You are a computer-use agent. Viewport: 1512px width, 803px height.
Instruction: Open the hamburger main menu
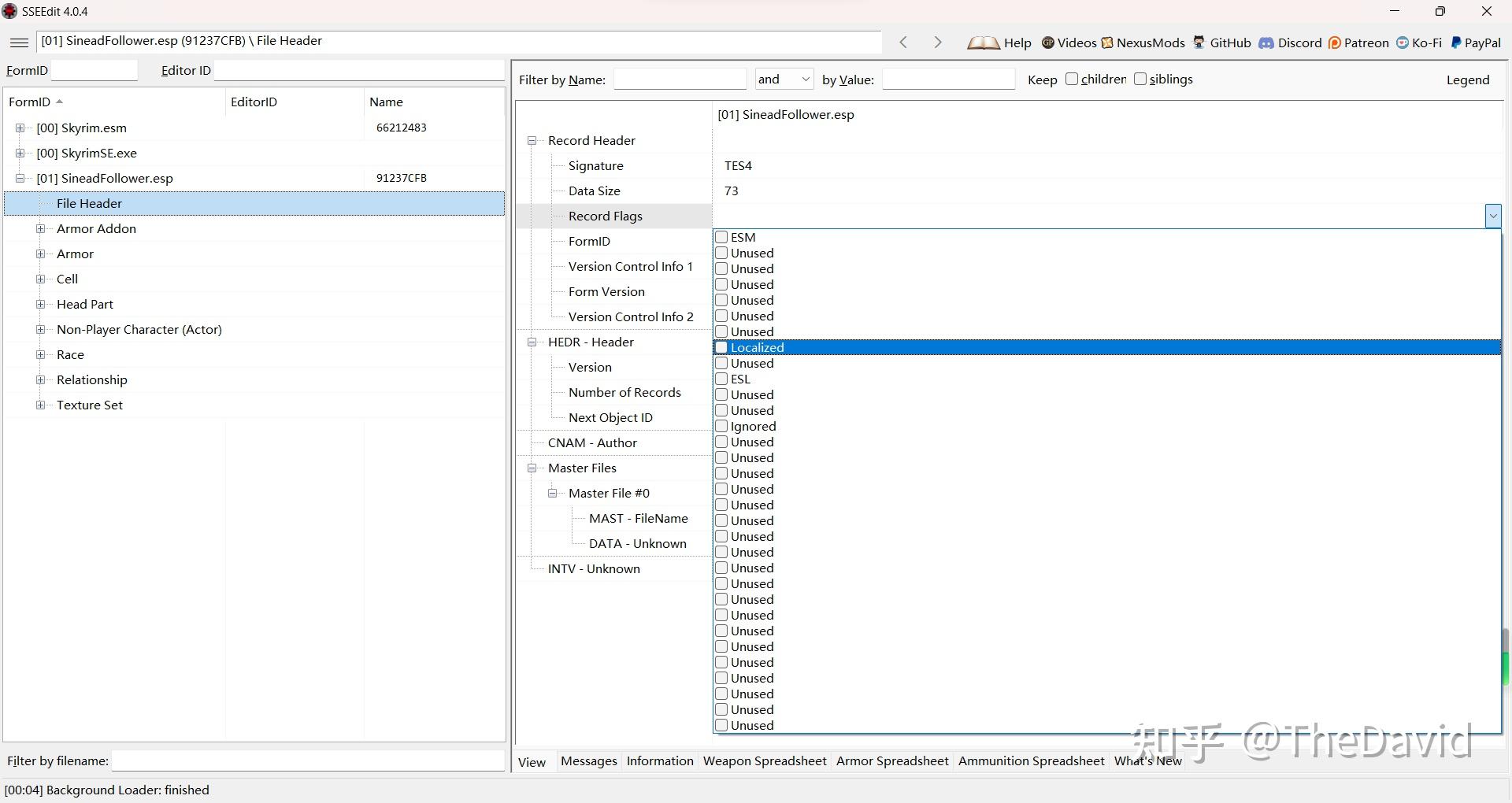[x=20, y=43]
